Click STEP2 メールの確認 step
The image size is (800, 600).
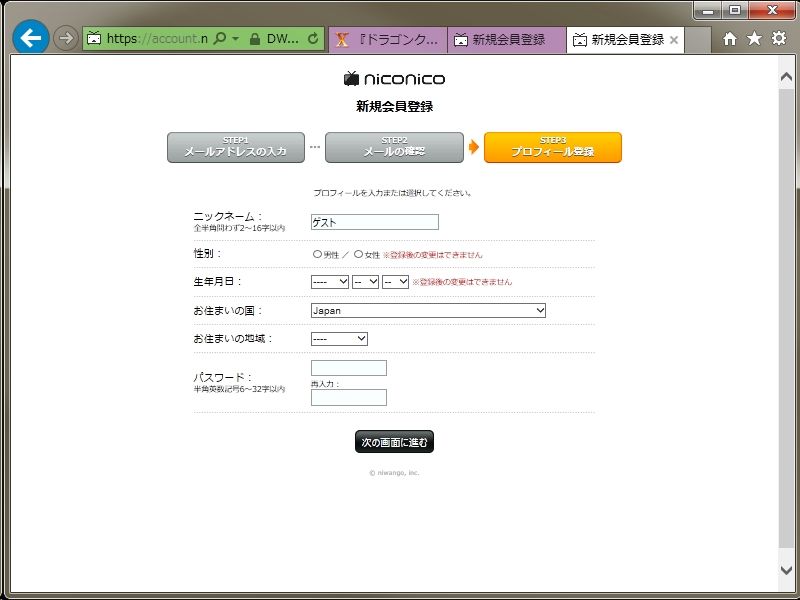tap(394, 147)
